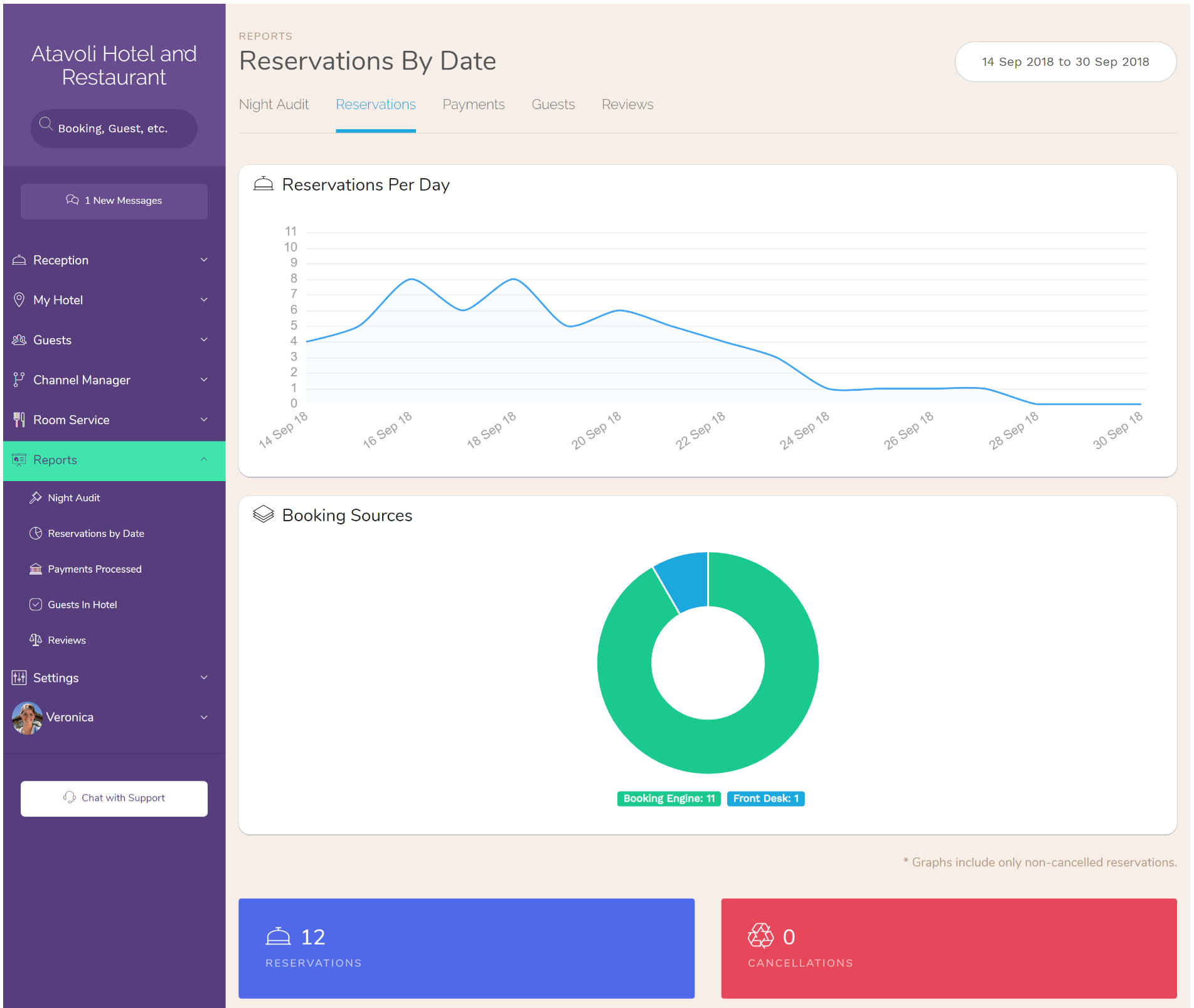The width and height of the screenshot is (1194, 1008).
Task: Click the Guests people icon
Action: click(x=19, y=340)
